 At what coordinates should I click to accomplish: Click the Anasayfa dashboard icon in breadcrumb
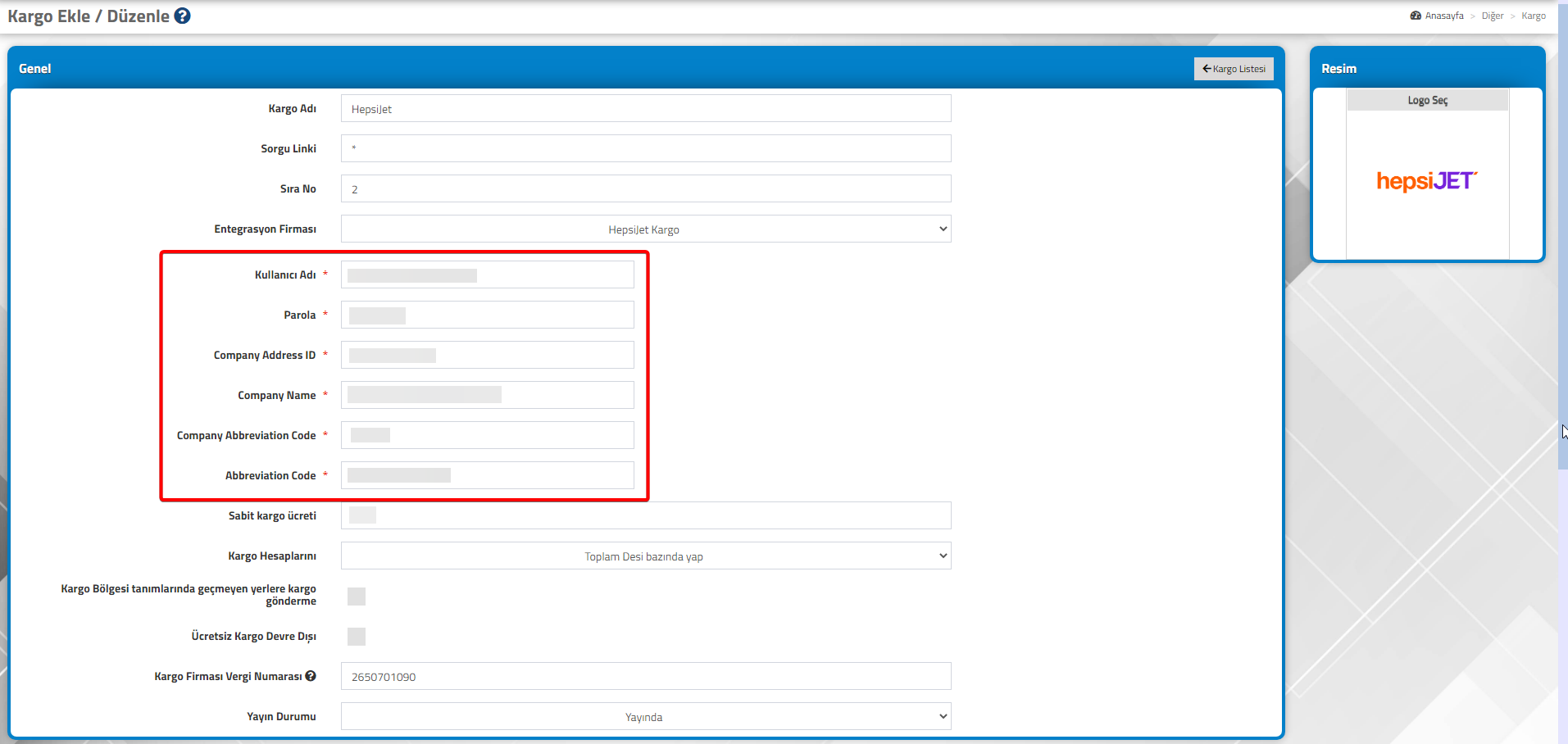click(x=1416, y=16)
